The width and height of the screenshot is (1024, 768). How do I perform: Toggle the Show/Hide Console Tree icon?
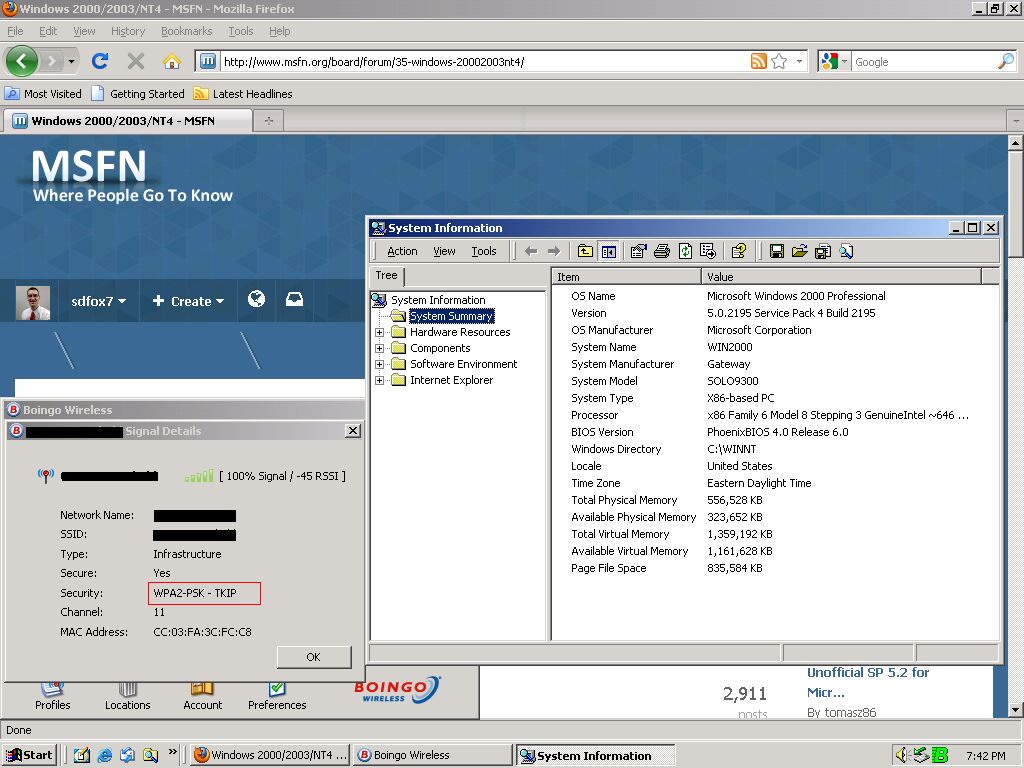click(607, 251)
